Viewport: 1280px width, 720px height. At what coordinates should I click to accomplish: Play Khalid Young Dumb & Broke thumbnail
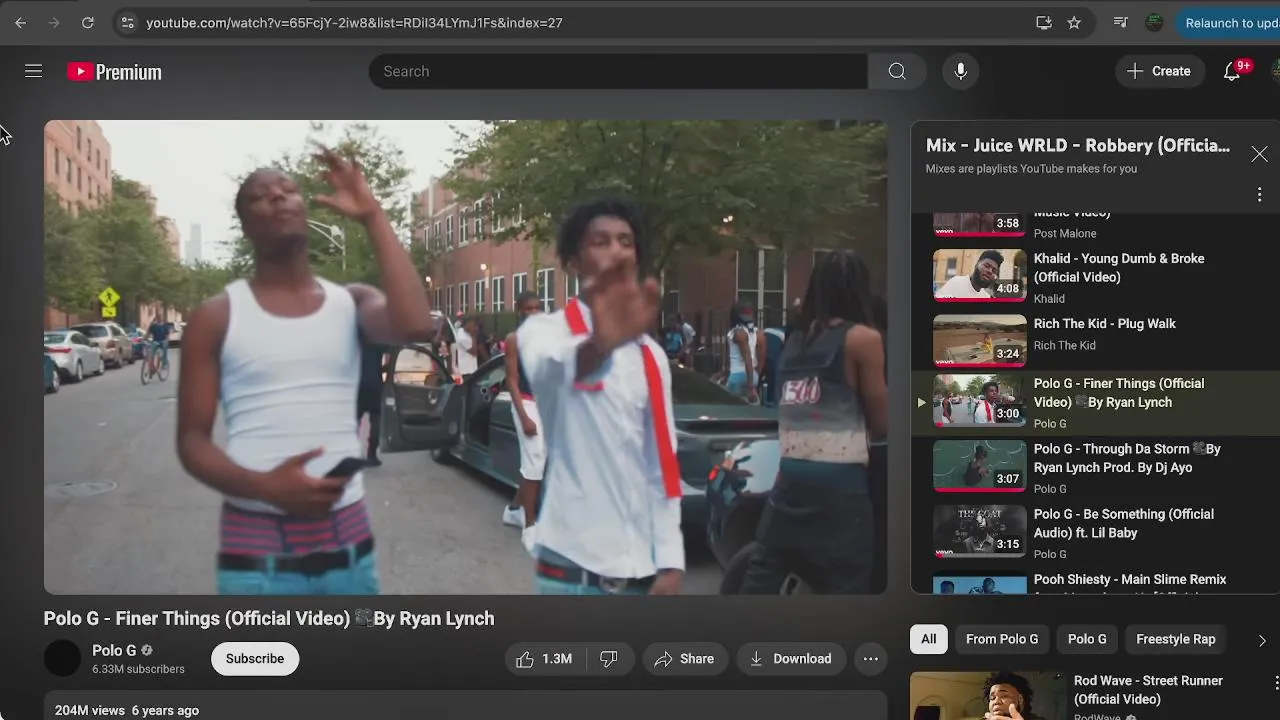click(980, 275)
